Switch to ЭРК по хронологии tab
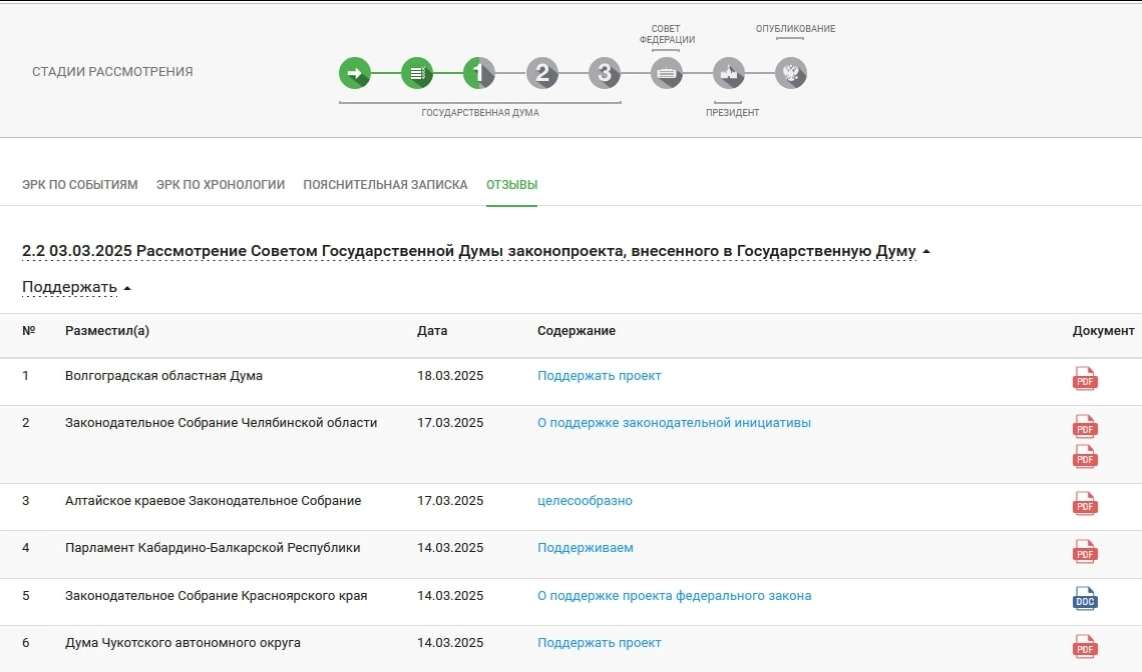The width and height of the screenshot is (1142, 672). [x=220, y=185]
